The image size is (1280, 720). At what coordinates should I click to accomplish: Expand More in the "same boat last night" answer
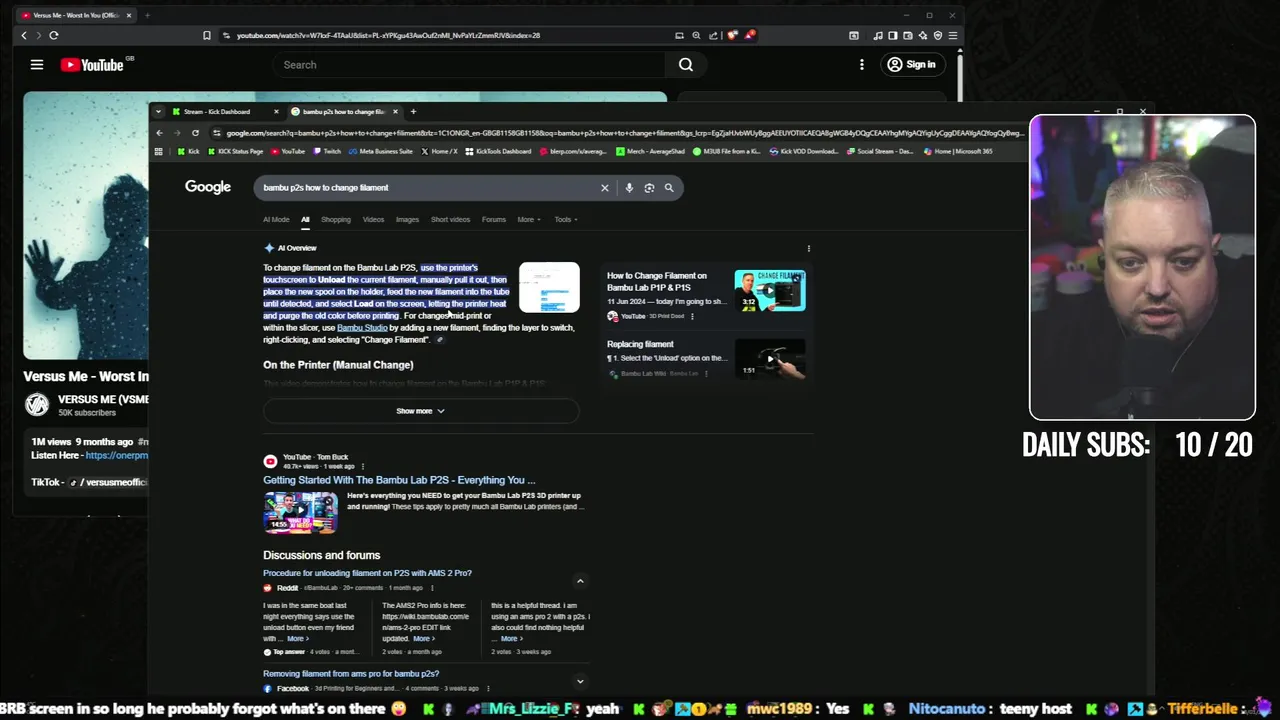click(297, 639)
